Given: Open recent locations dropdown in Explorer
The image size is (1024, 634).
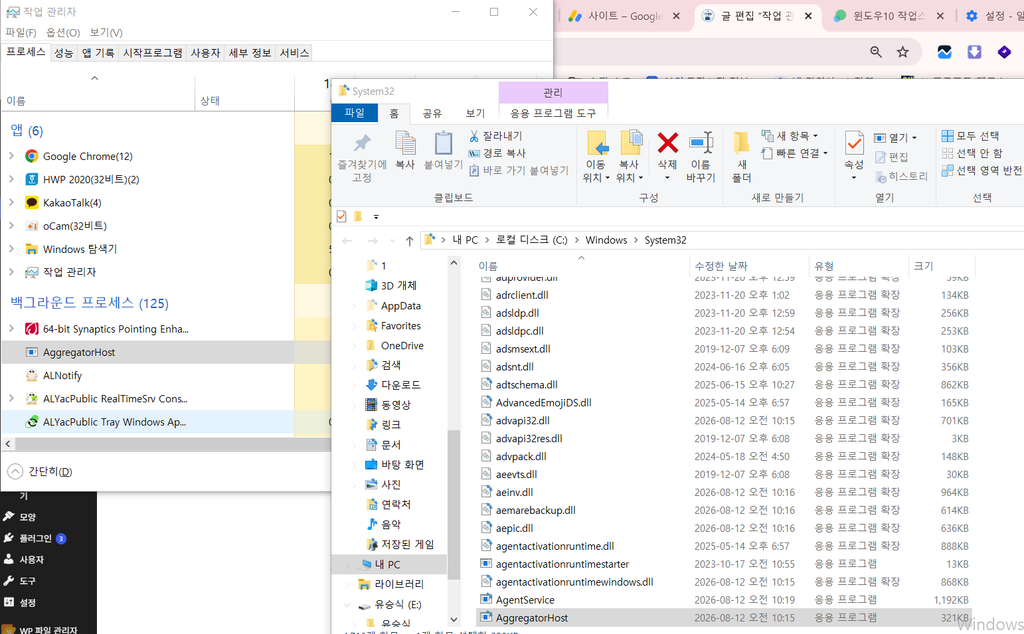Looking at the screenshot, I should tap(392, 241).
